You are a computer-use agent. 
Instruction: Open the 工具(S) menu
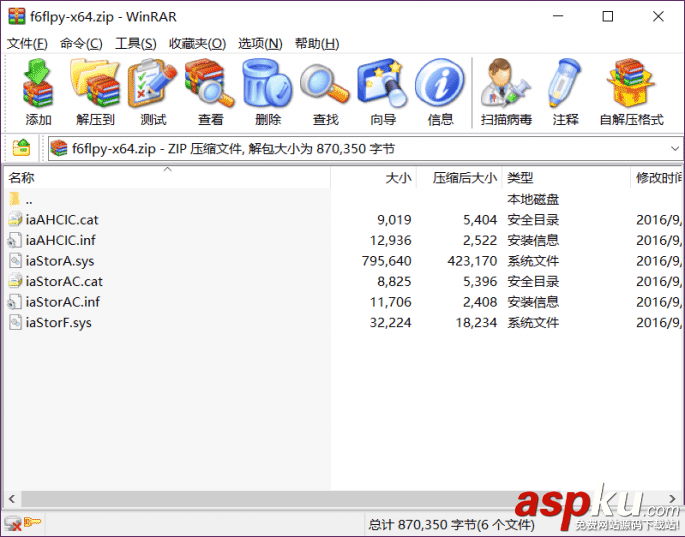click(135, 43)
